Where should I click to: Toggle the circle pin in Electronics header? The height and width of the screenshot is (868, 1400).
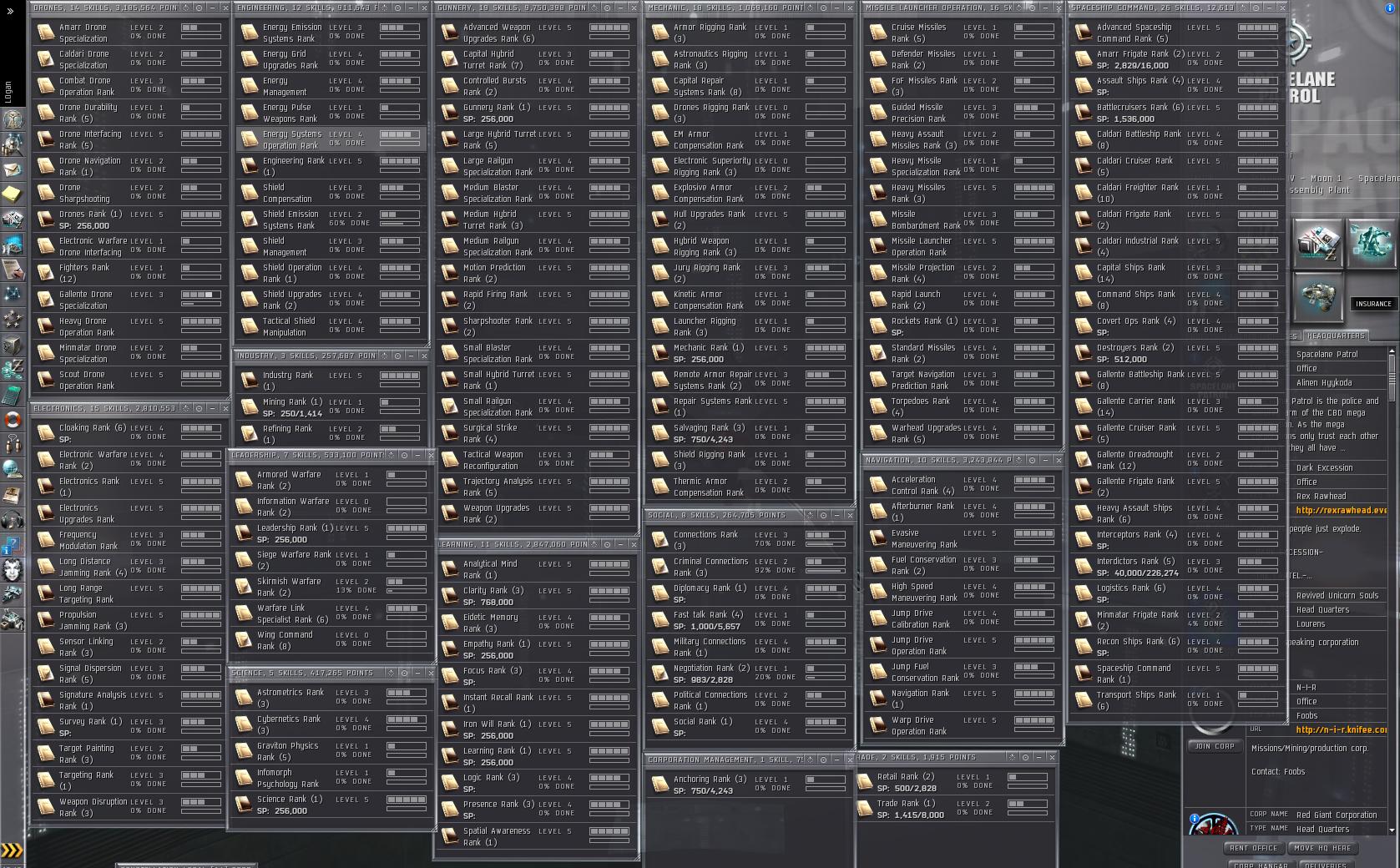[x=199, y=408]
